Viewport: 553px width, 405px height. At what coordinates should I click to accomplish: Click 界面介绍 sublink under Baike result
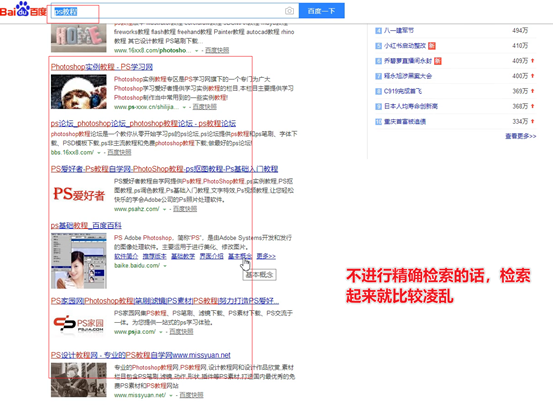(212, 256)
